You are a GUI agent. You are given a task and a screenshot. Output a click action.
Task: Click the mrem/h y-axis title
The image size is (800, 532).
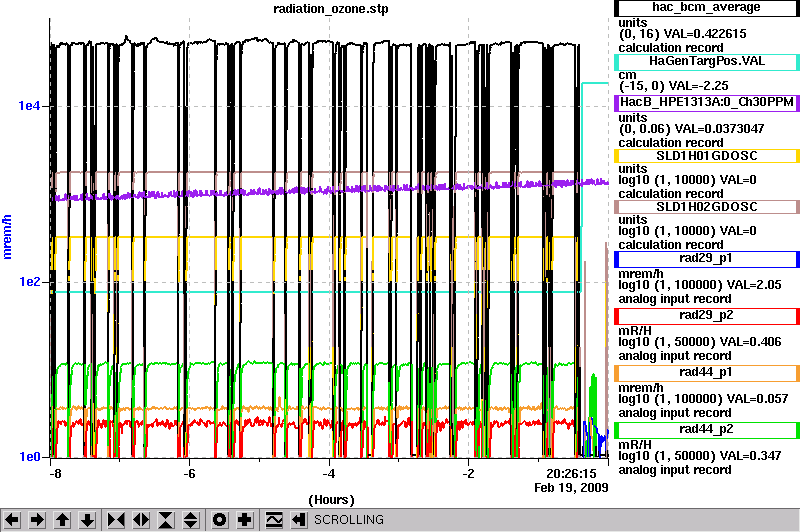pos(7,237)
